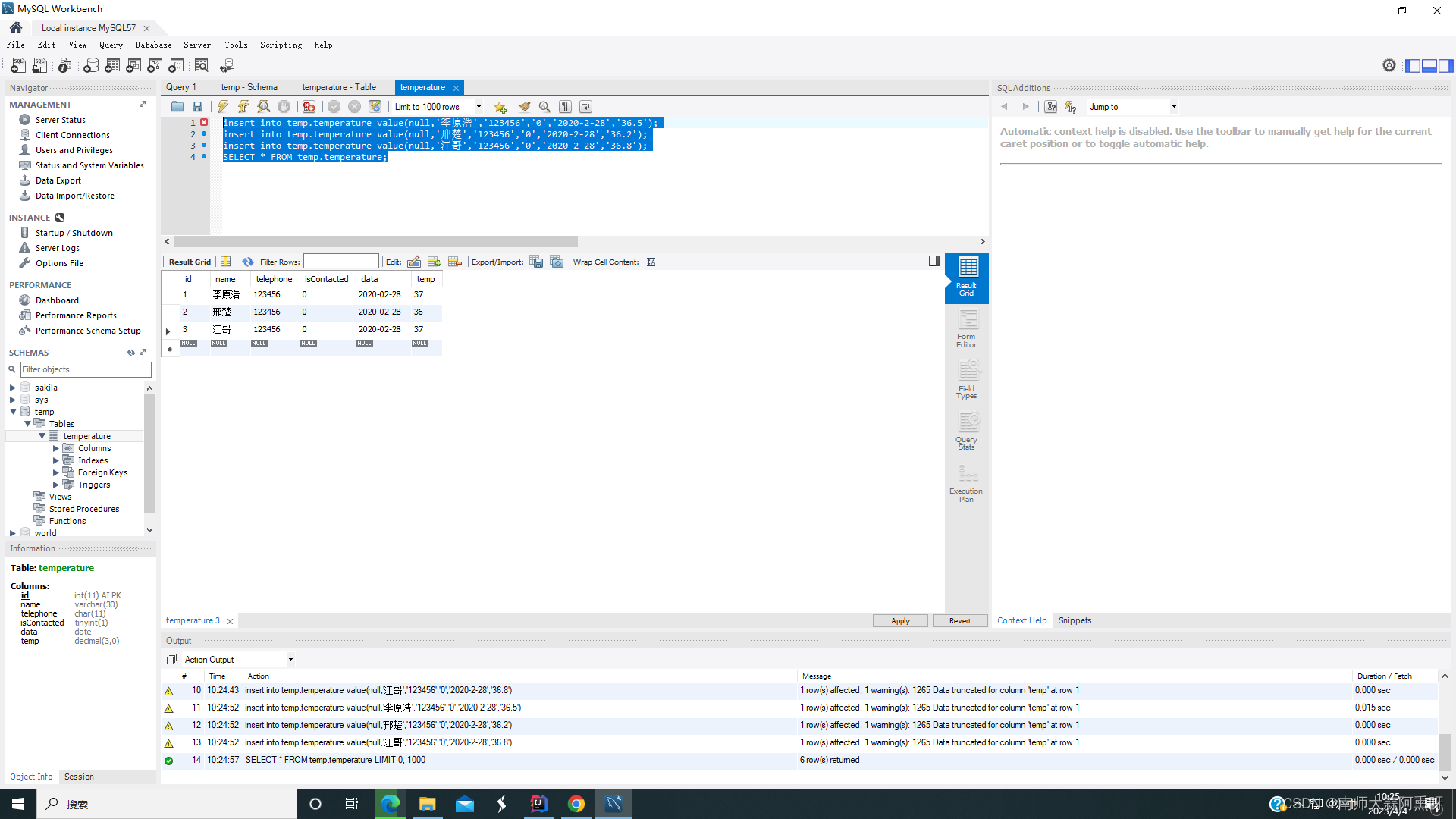Collapse the temperature table in schema tree
Image resolution: width=1456 pixels, height=819 pixels.
[x=43, y=435]
